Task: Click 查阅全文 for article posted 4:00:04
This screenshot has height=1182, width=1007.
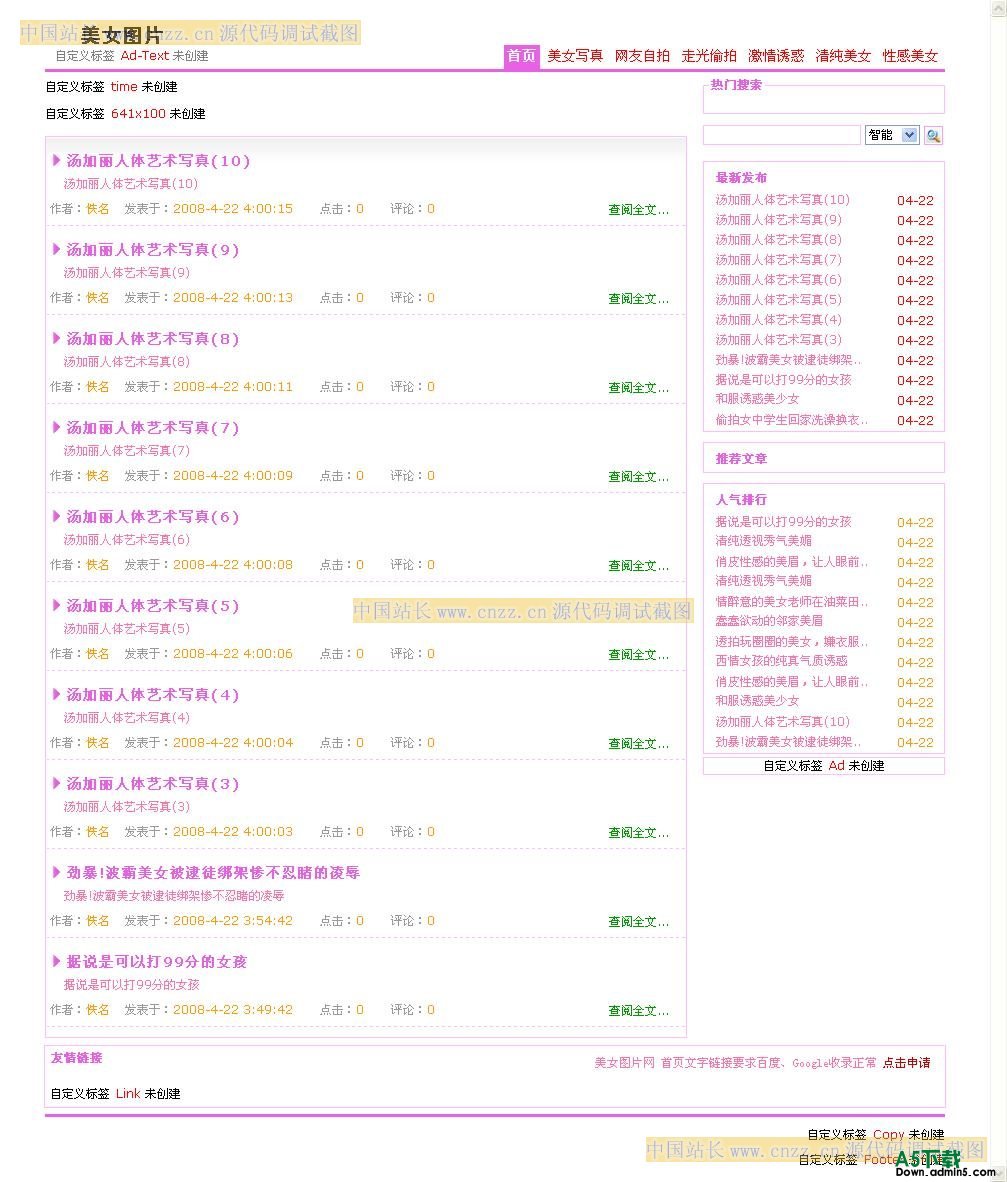Action: pos(638,743)
